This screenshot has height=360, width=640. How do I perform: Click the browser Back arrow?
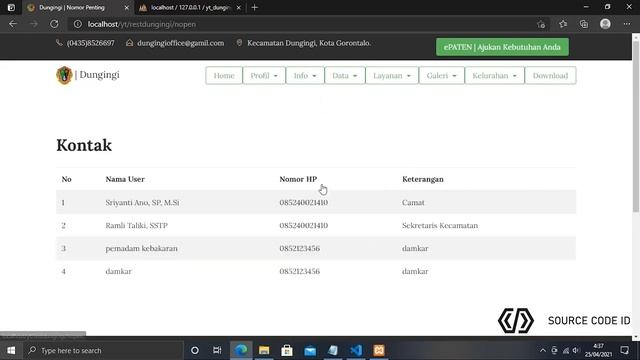pyautogui.click(x=13, y=24)
